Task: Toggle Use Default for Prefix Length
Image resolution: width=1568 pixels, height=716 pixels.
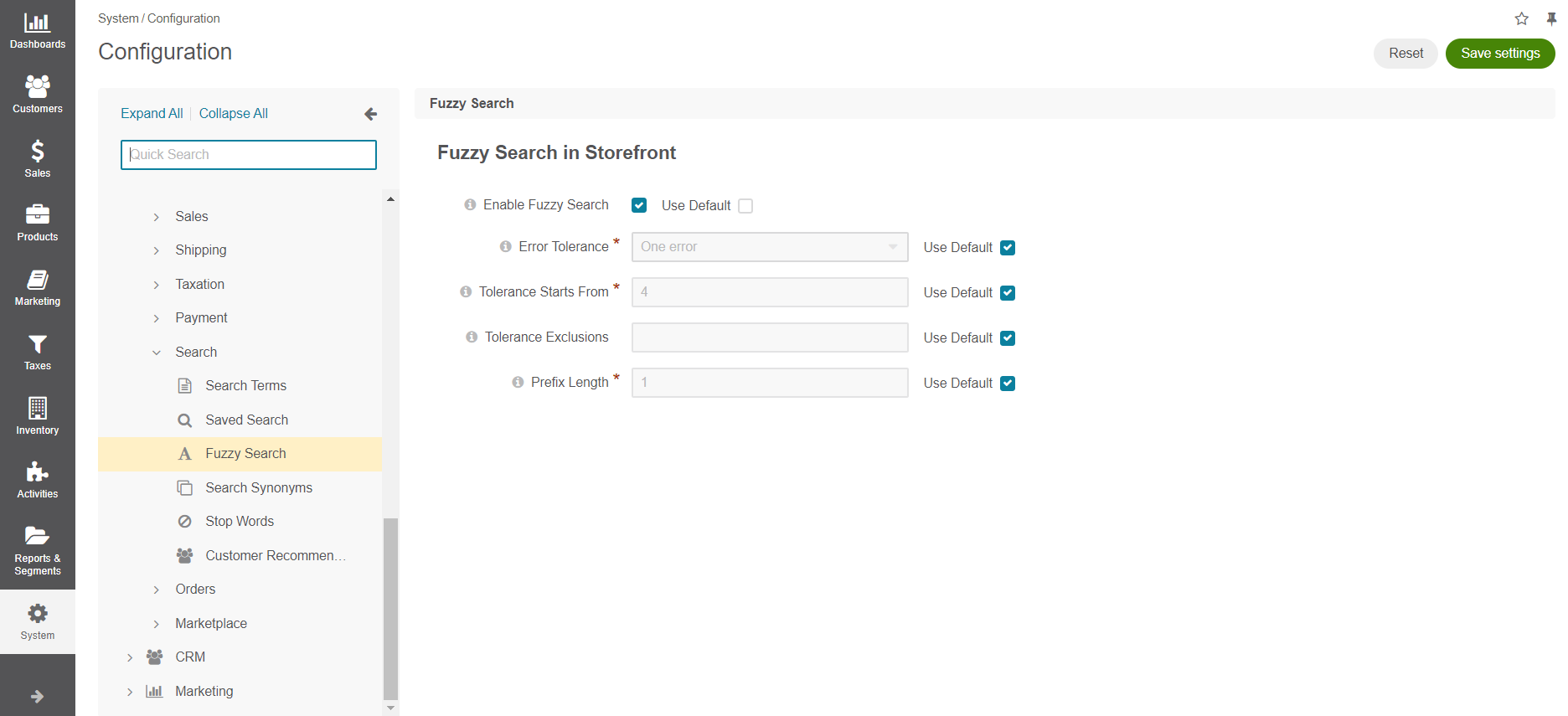Action: point(1008,384)
